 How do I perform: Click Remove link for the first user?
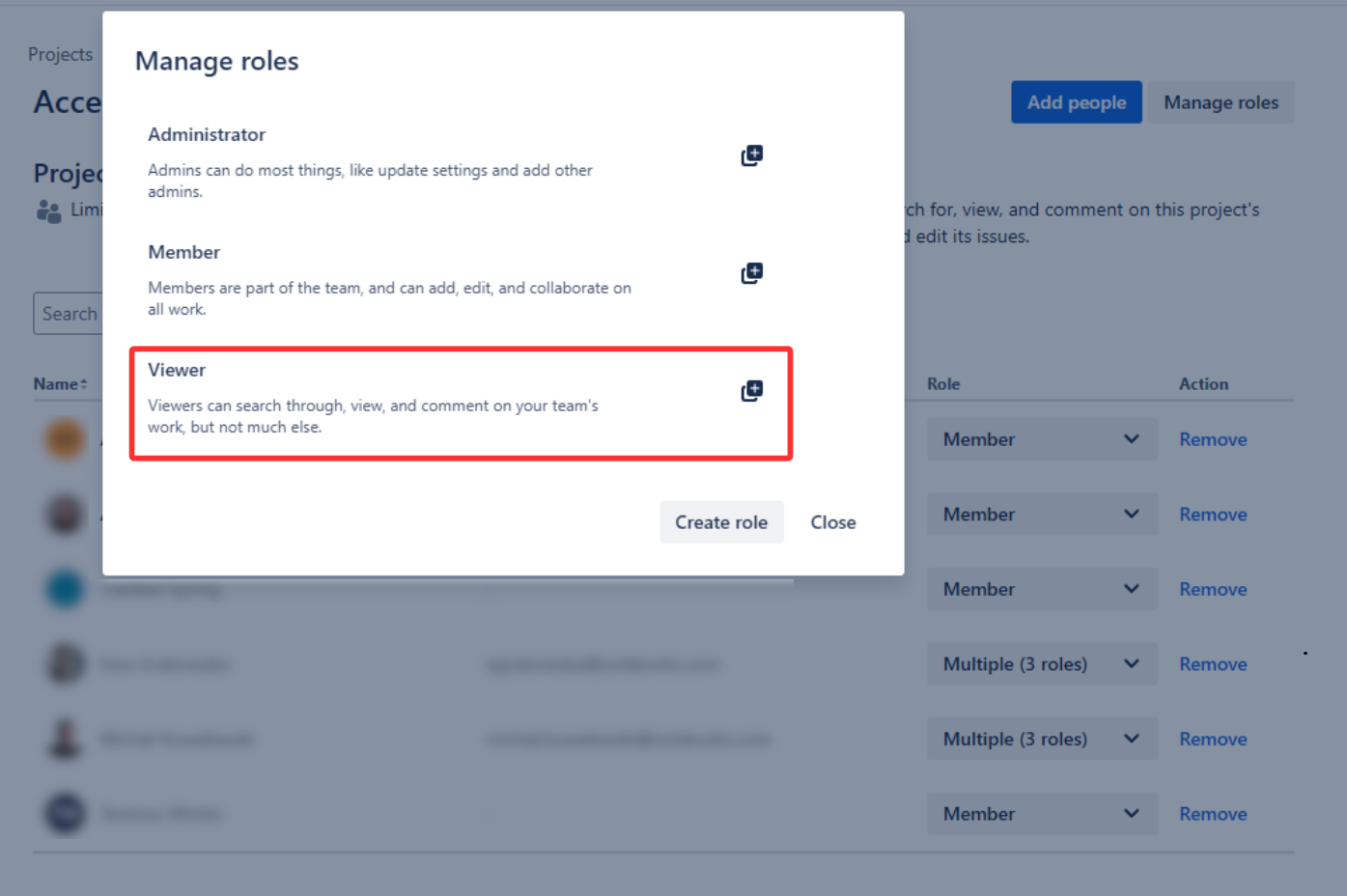(1213, 439)
